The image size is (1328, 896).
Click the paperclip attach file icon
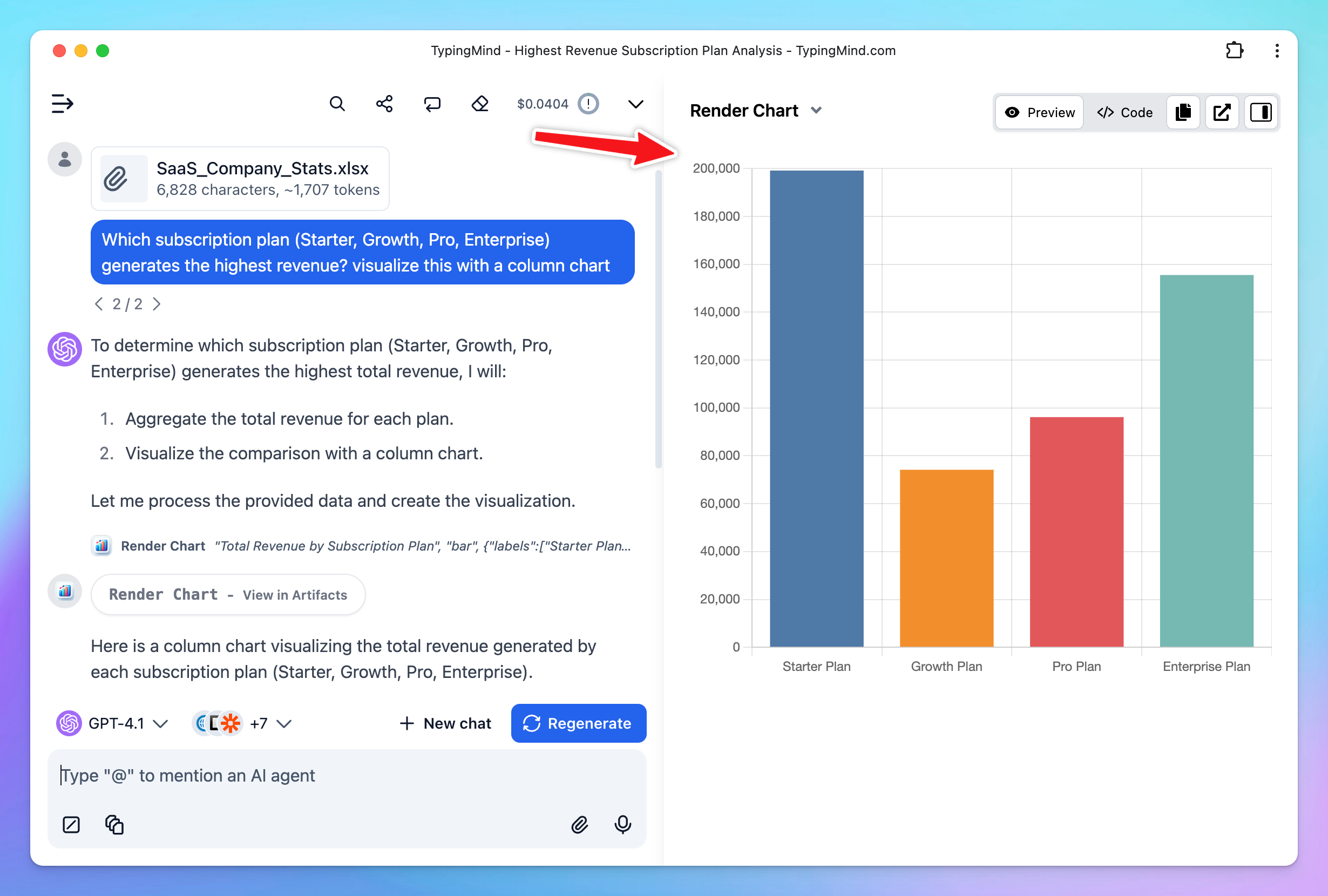(579, 825)
